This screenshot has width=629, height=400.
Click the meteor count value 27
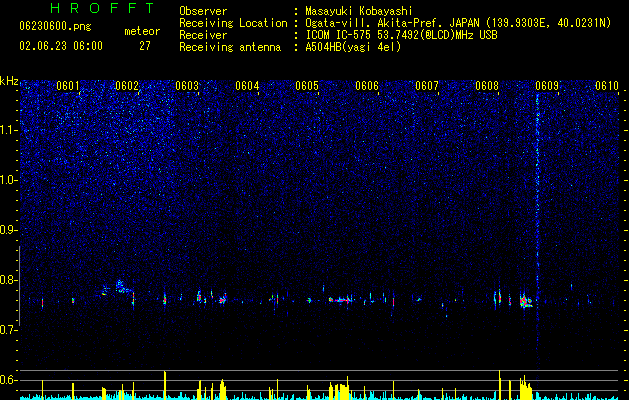pos(145,46)
